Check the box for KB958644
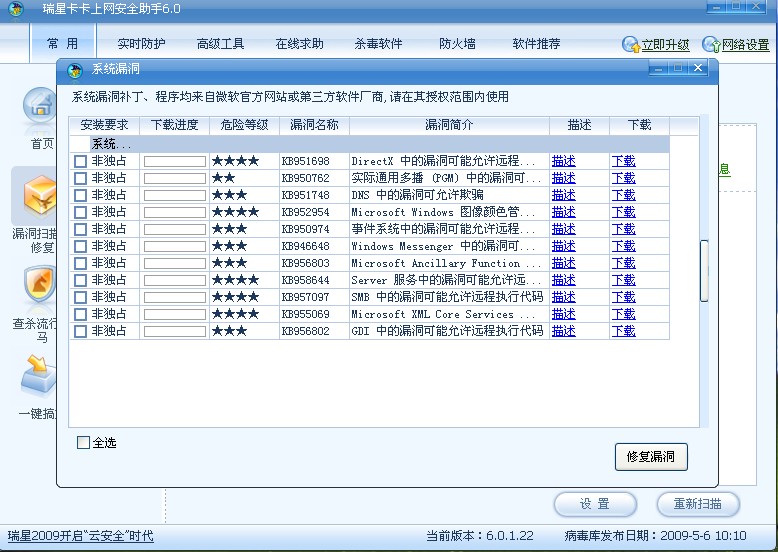 (80, 280)
